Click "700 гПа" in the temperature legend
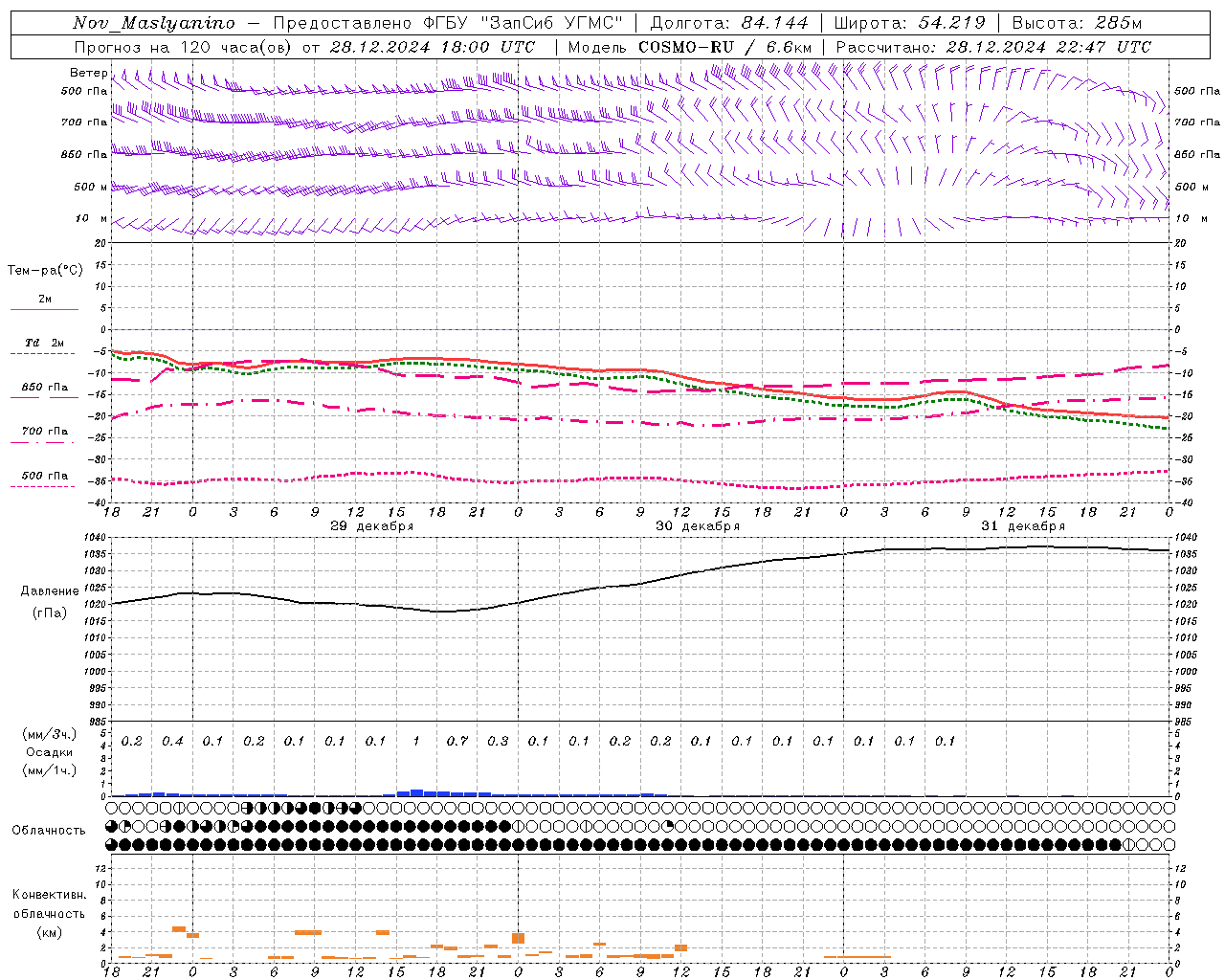This screenshot has width=1225, height=980. [44, 432]
